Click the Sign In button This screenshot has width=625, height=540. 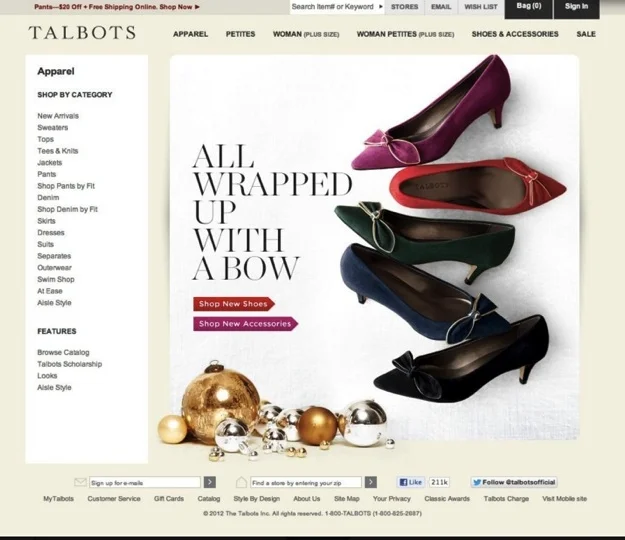[576, 8]
